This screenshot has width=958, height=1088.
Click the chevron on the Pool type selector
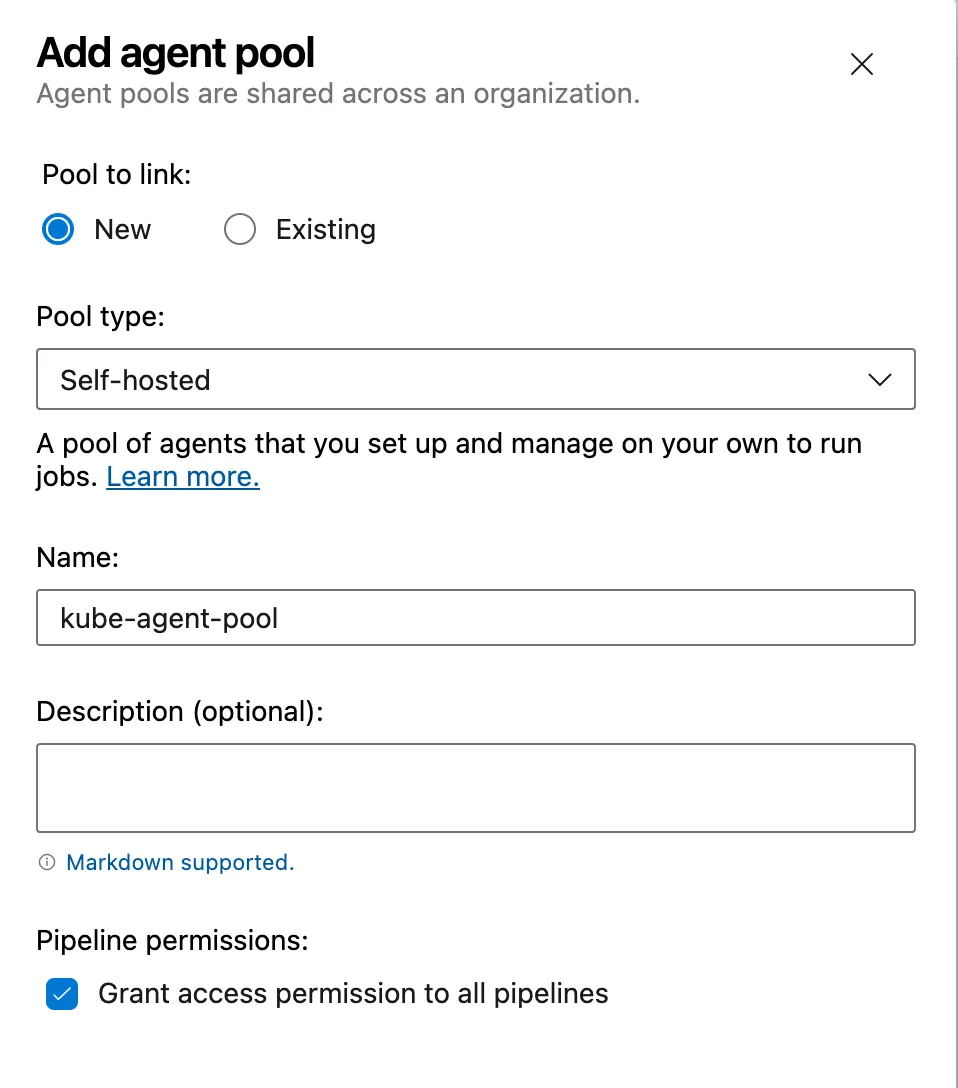(x=879, y=379)
